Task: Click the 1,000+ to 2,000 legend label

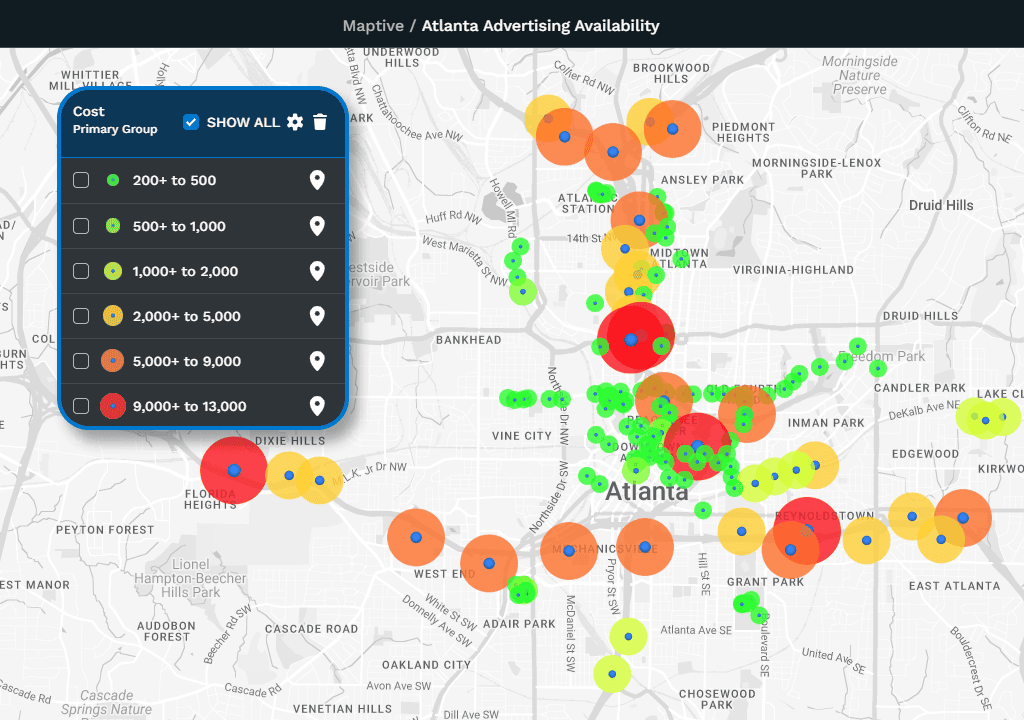Action: [x=185, y=271]
